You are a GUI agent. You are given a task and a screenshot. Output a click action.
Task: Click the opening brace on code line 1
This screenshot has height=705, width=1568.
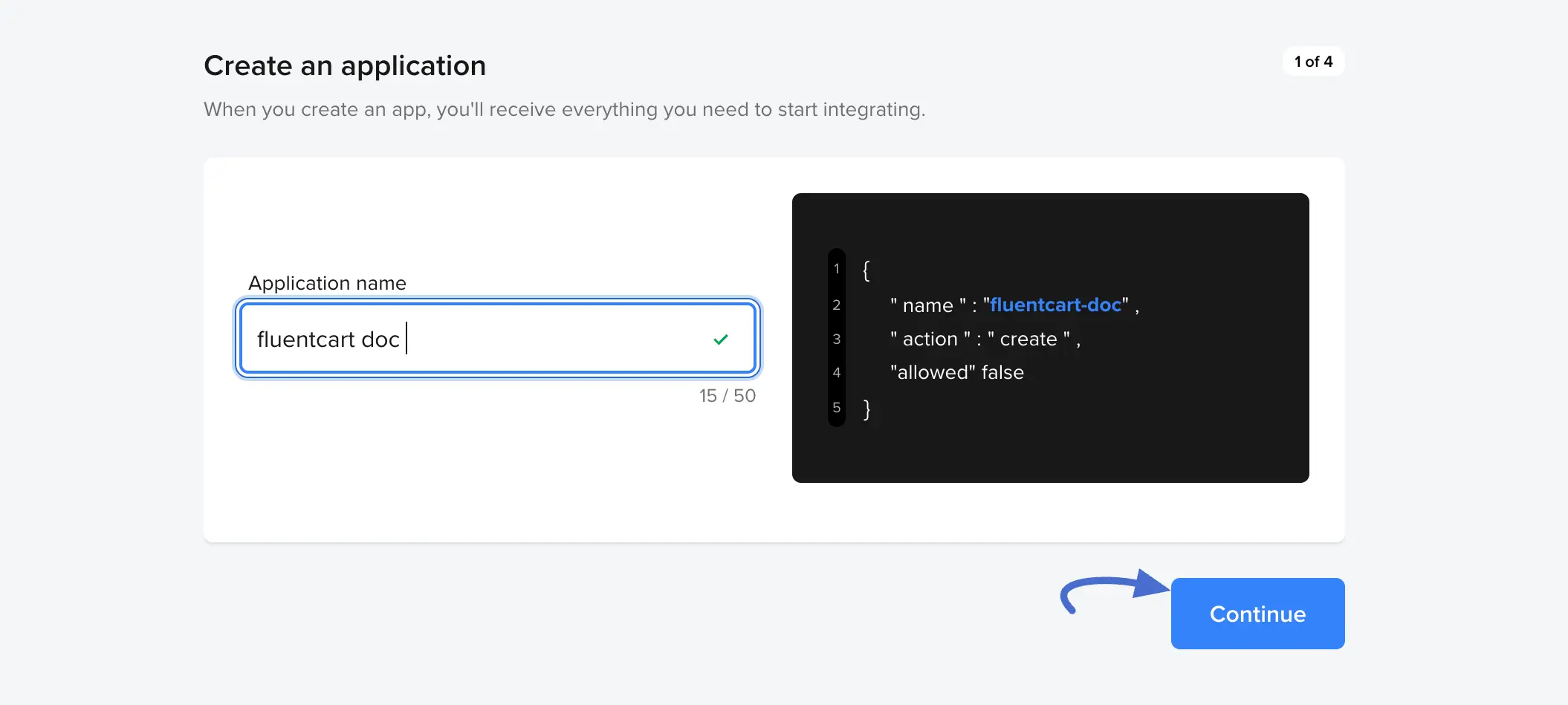tap(866, 269)
